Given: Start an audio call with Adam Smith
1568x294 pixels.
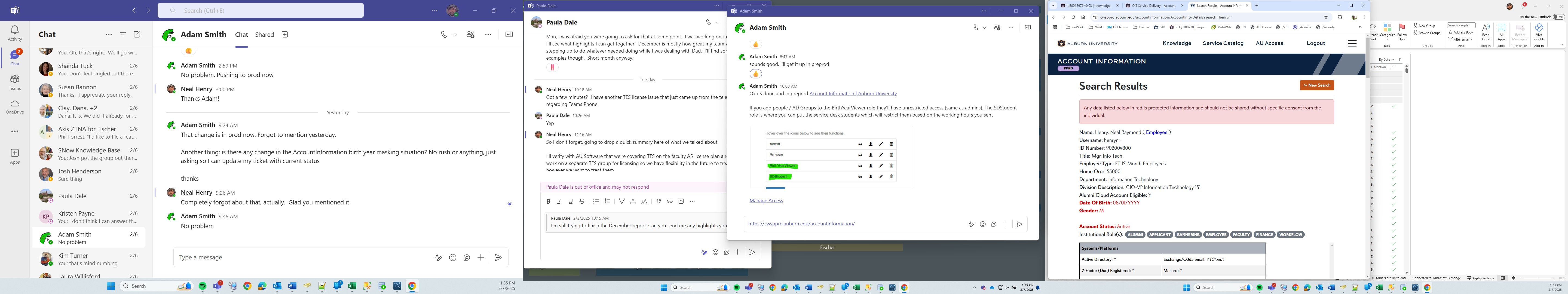Looking at the screenshot, I should [x=444, y=35].
